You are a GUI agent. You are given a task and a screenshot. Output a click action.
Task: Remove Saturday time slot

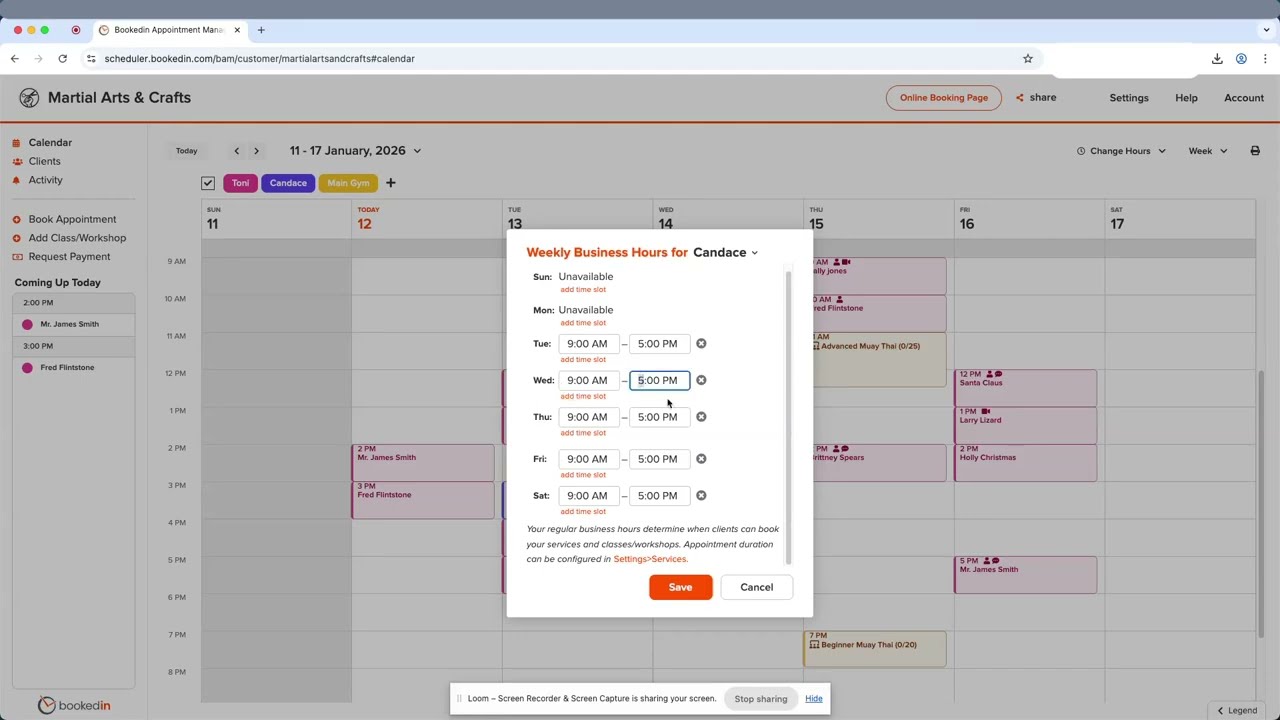tap(701, 495)
